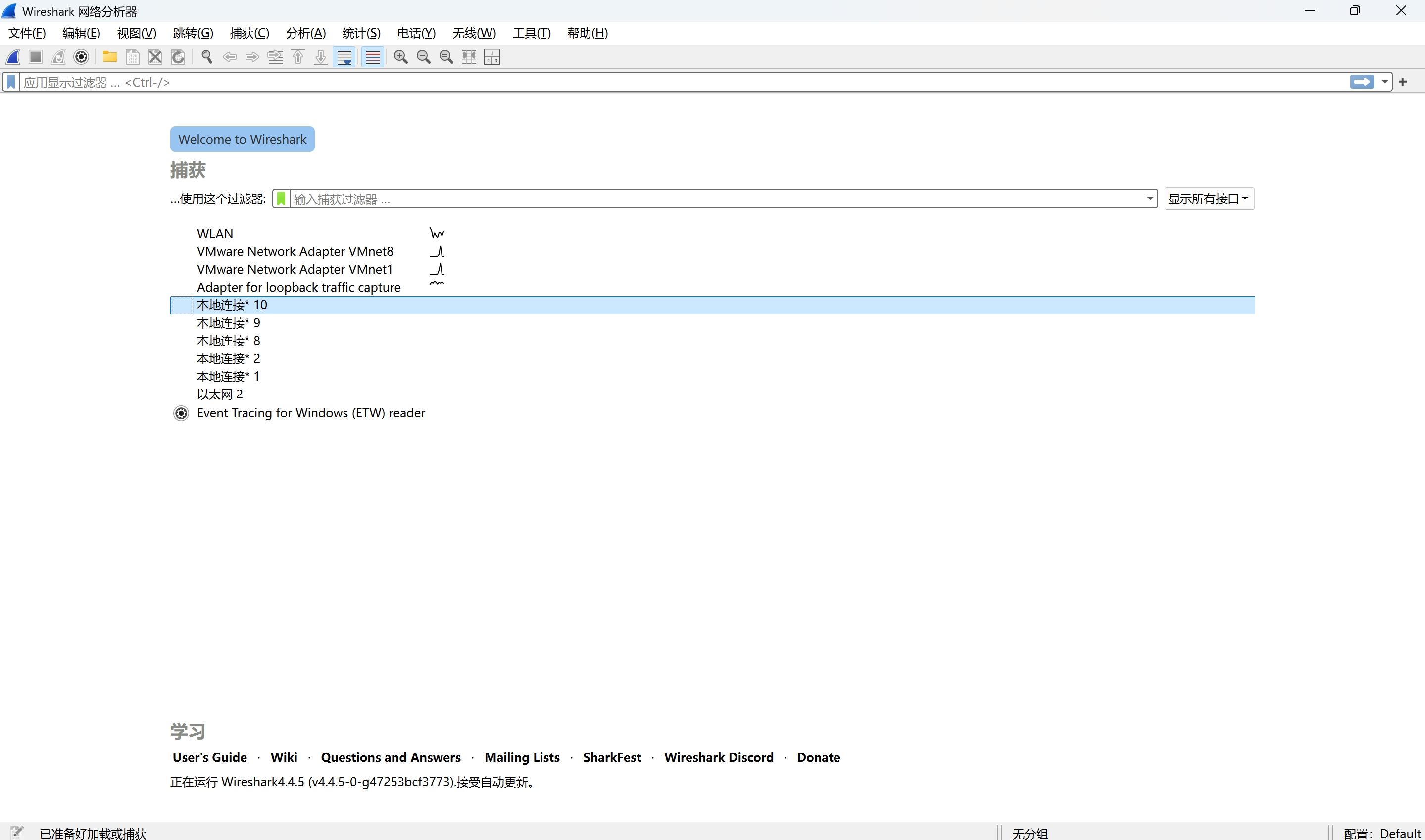Click the display filter bookmark icon
Screen dimensions: 1425x840
[x=11, y=82]
